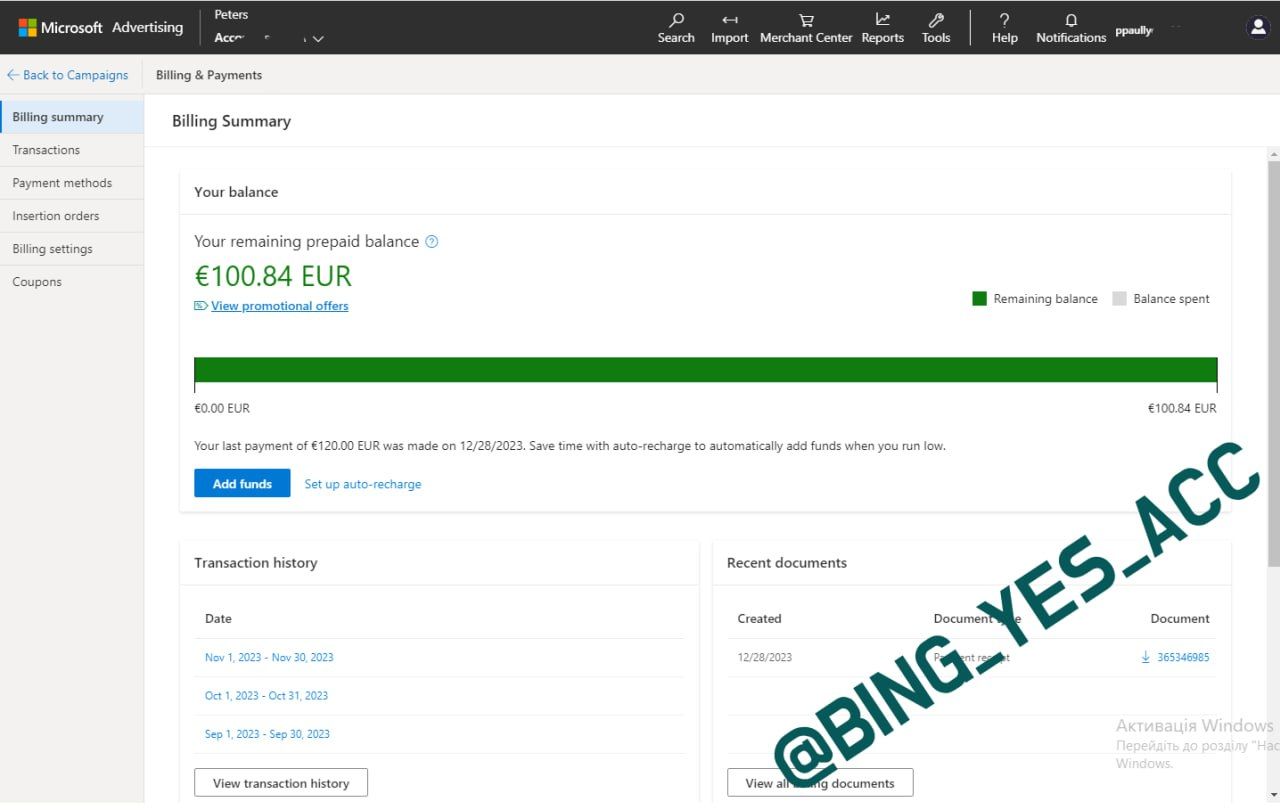
Task: Open Payment methods in sidebar
Action: pos(62,183)
